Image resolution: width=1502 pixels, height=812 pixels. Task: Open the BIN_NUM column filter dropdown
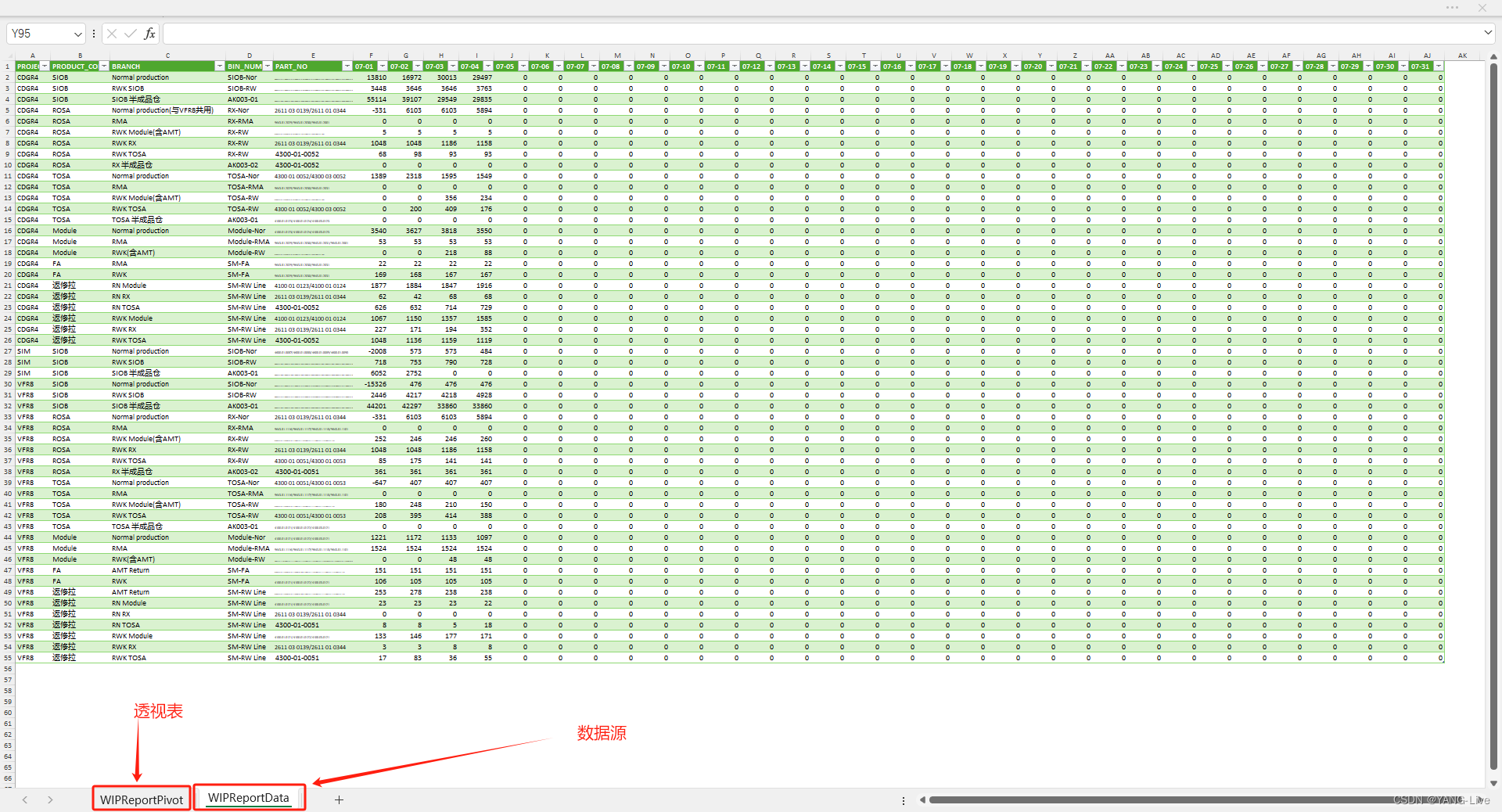[268, 66]
